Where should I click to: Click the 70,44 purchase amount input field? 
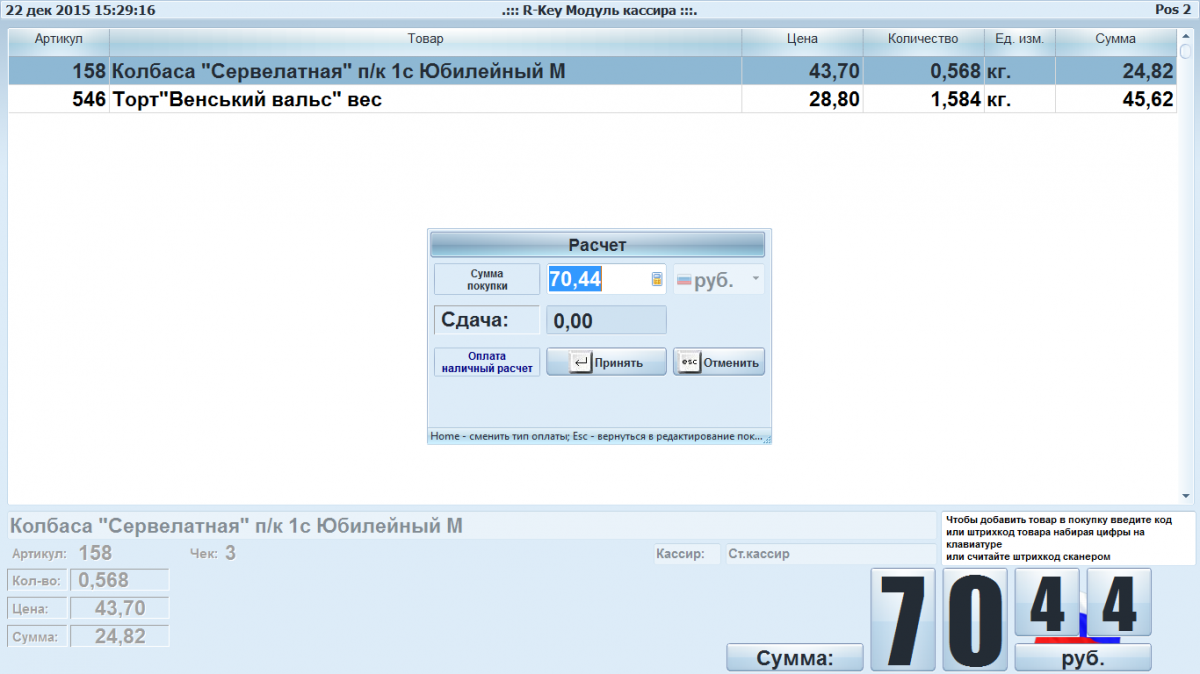pos(596,280)
